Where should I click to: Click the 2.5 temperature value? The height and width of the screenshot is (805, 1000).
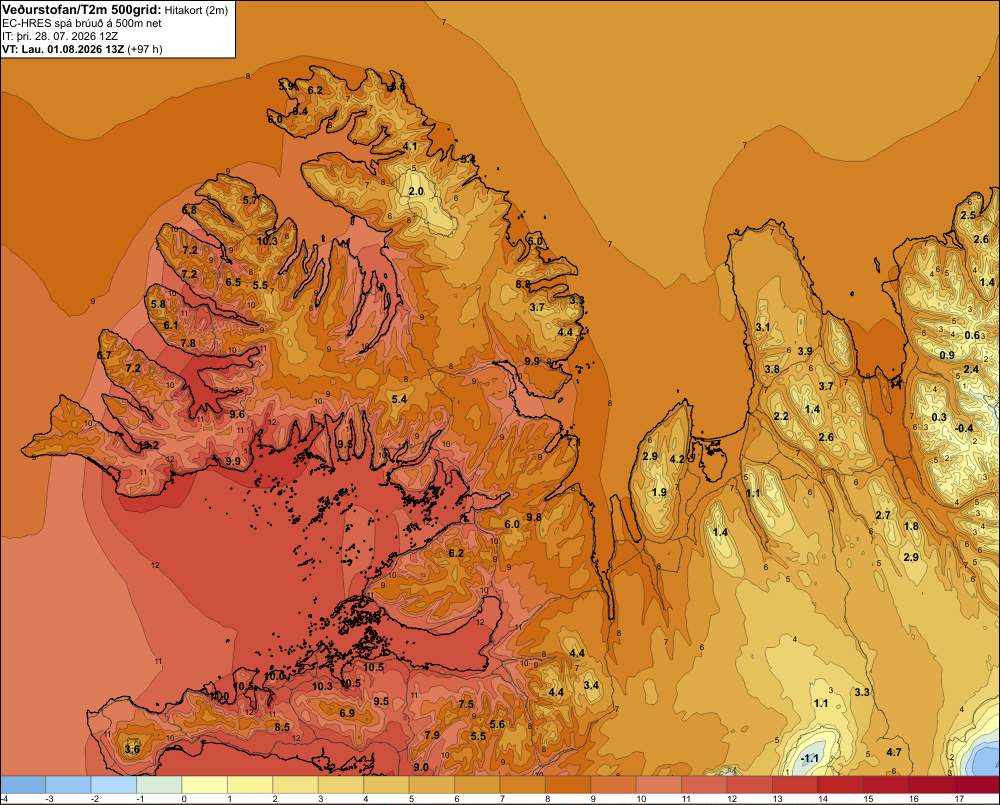click(x=968, y=215)
